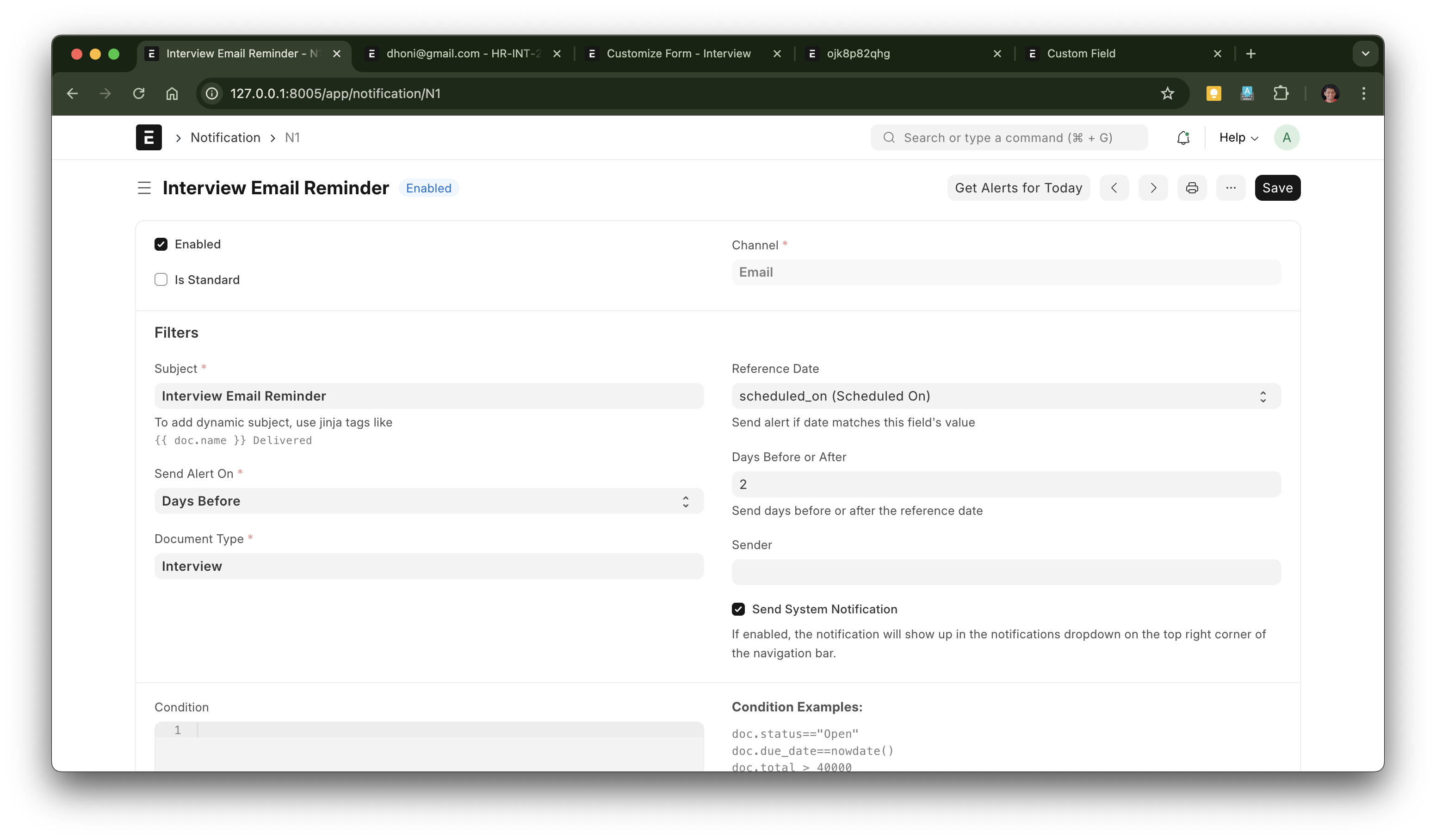Image resolution: width=1436 pixels, height=840 pixels.
Task: Click the Frappe home logo icon
Action: pos(149,137)
